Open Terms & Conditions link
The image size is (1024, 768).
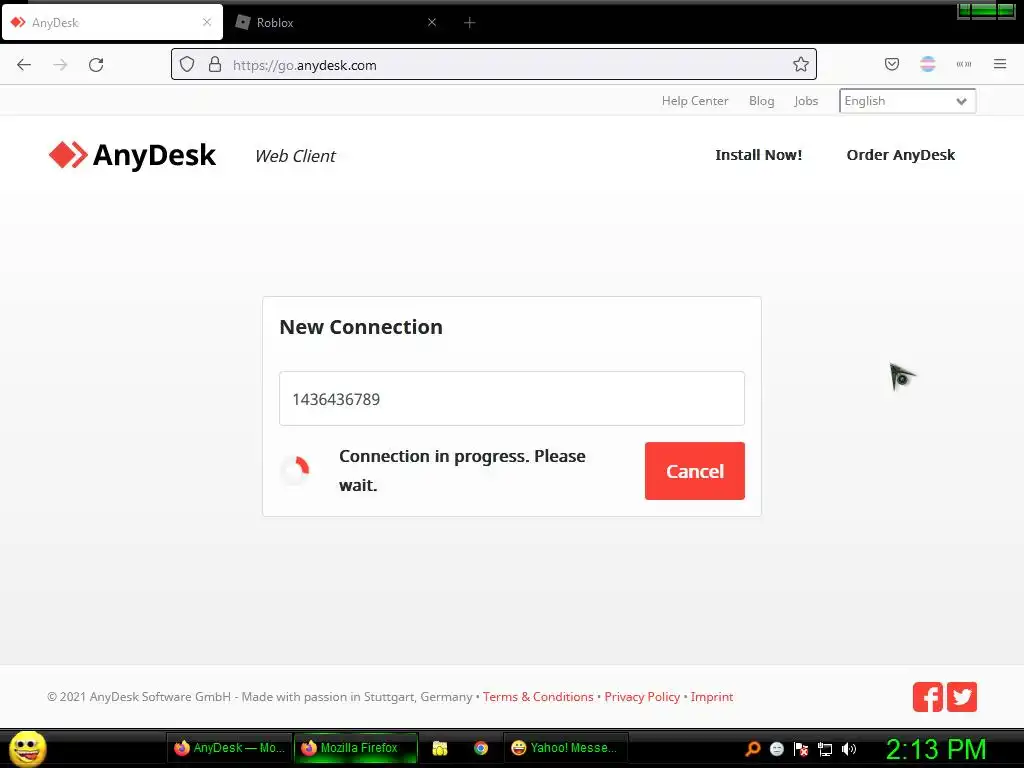538,697
